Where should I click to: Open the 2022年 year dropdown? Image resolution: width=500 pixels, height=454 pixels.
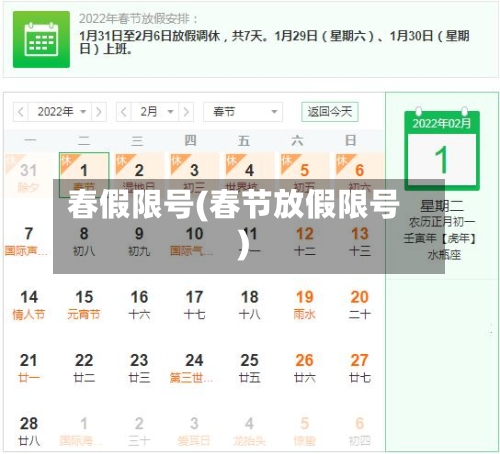tap(60, 112)
